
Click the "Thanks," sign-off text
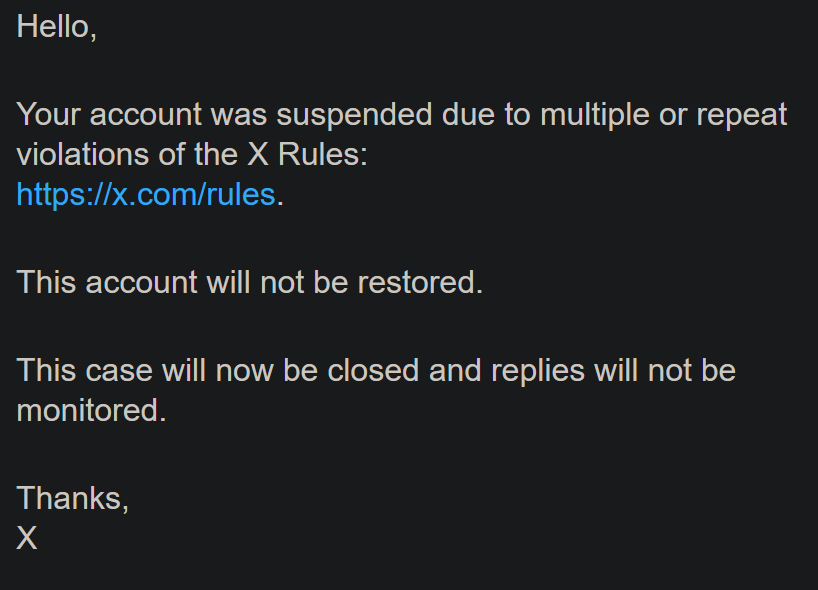73,498
